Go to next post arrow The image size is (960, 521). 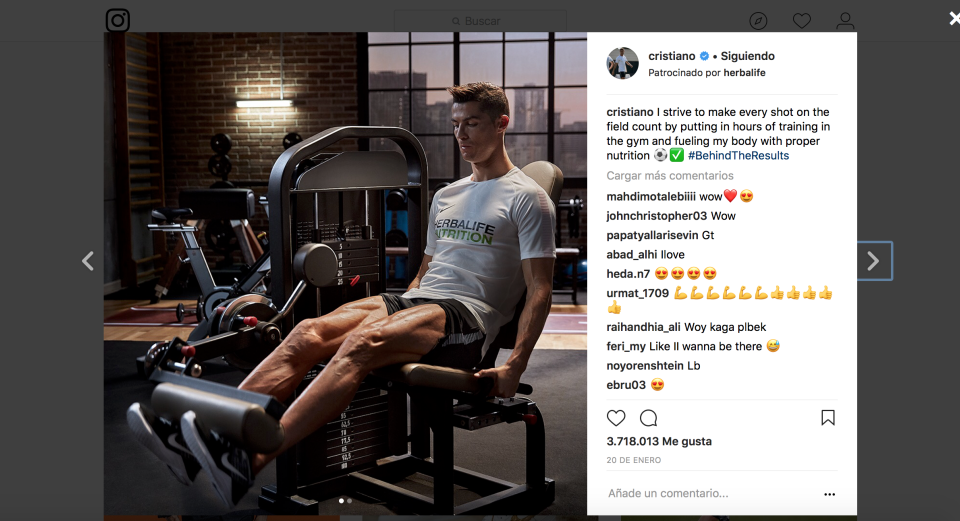(874, 261)
